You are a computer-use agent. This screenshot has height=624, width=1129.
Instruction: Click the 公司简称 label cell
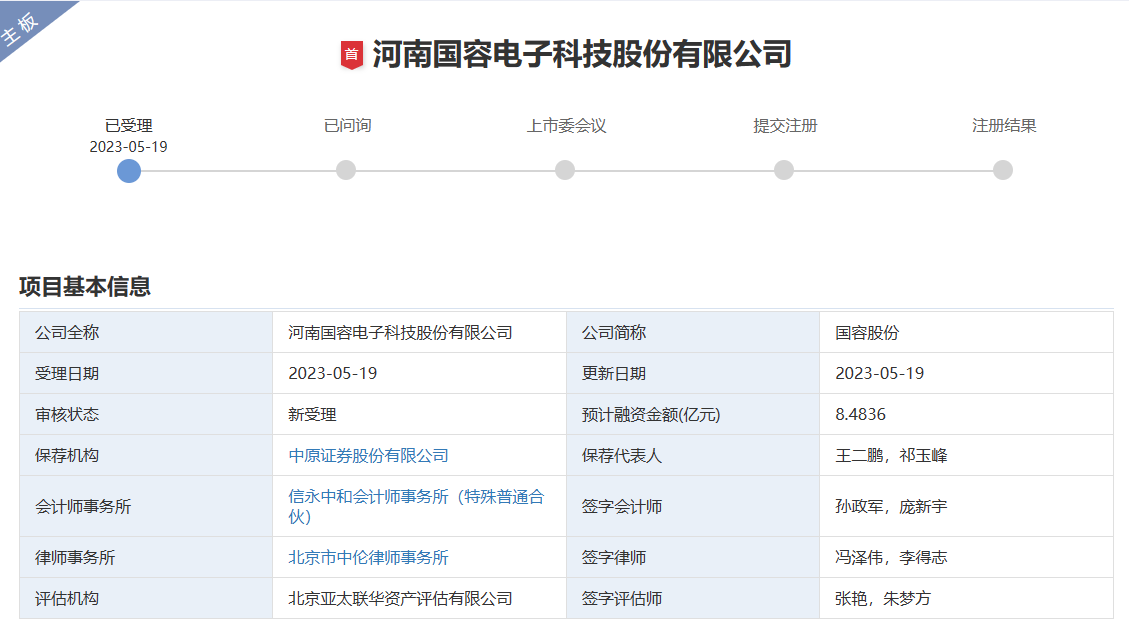click(x=693, y=333)
